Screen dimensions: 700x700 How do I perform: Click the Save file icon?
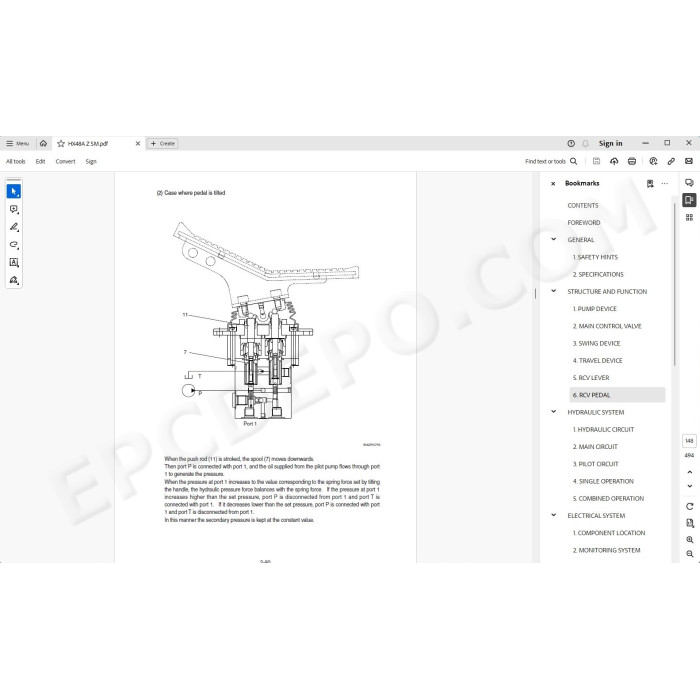point(596,161)
